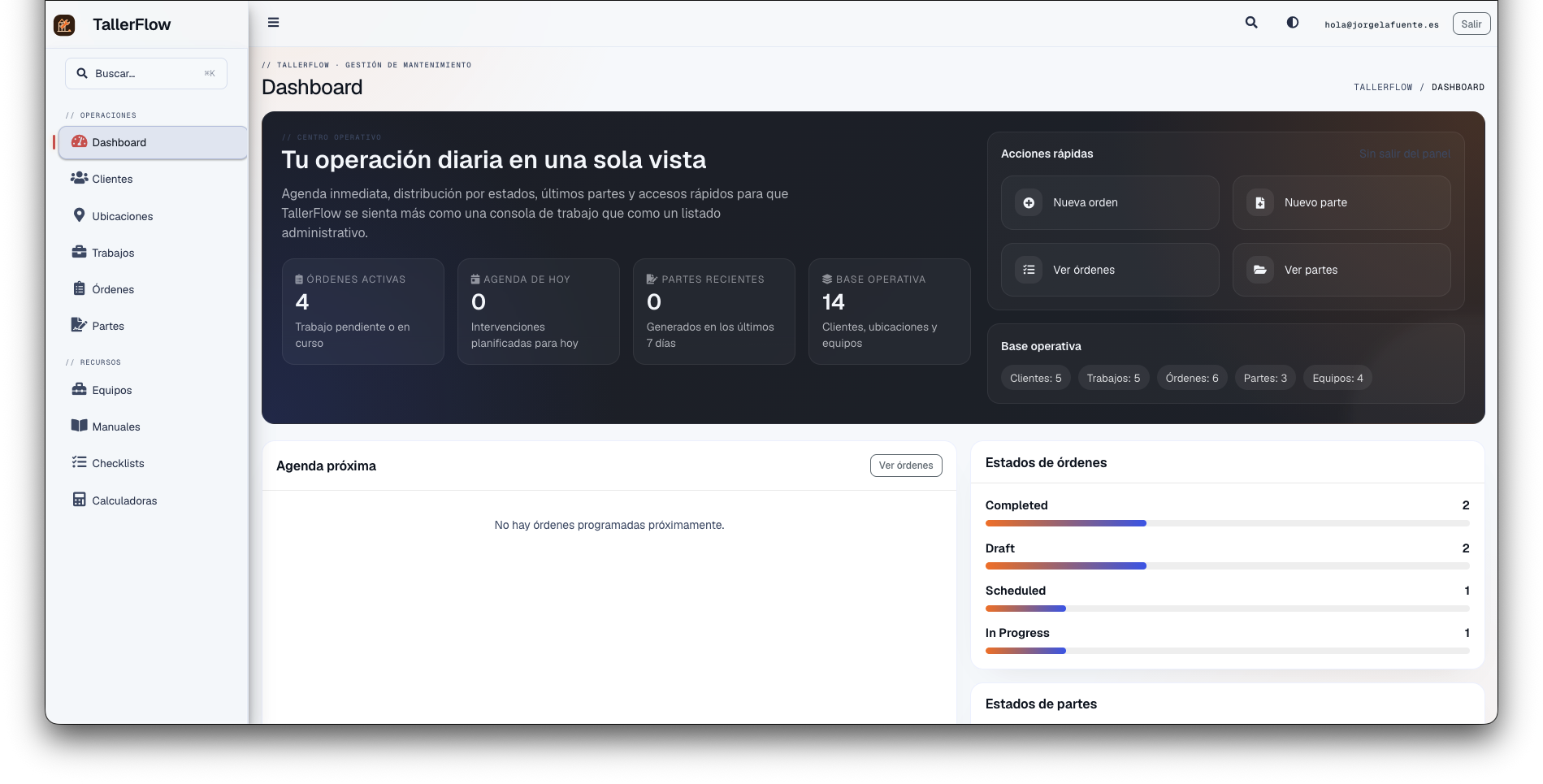Viewport: 1543px width, 784px height.
Task: Click the Ver órdenes list icon
Action: pos(1029,270)
